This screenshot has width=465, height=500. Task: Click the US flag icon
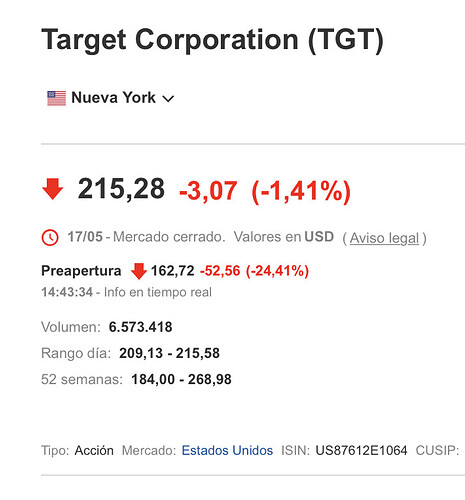click(x=56, y=98)
